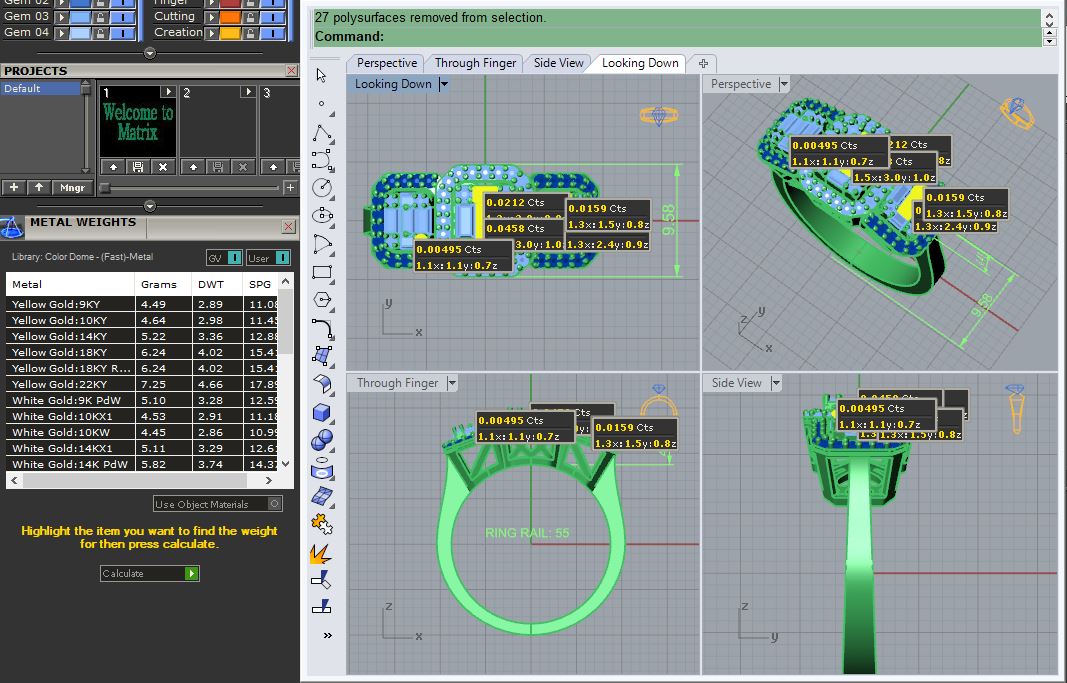This screenshot has height=683, width=1067.
Task: Open the Side View viewport dropdown arrow
Action: (775, 384)
